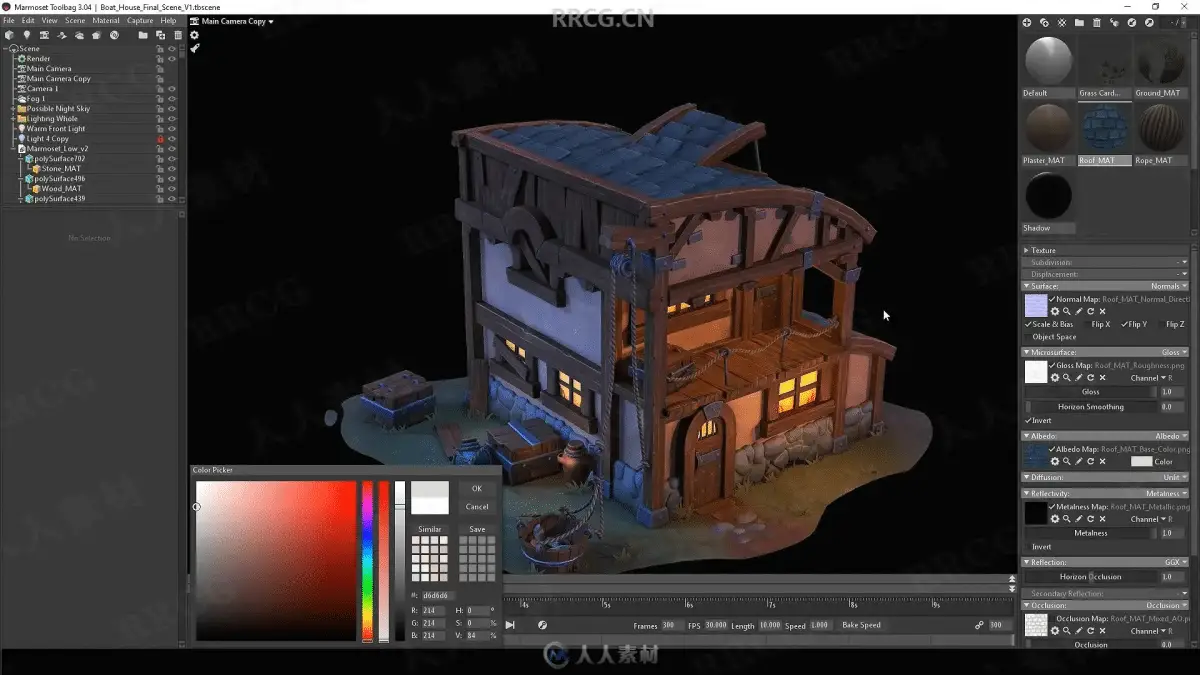
Task: Disable the Flip Y checkbox
Action: (x=1124, y=324)
